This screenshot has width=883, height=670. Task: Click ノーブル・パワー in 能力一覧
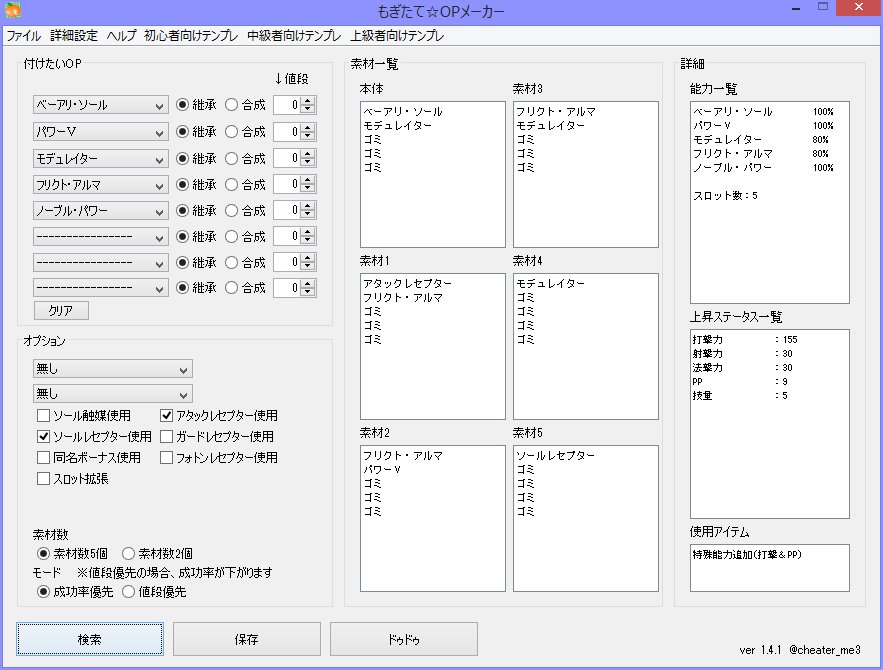[x=733, y=167]
